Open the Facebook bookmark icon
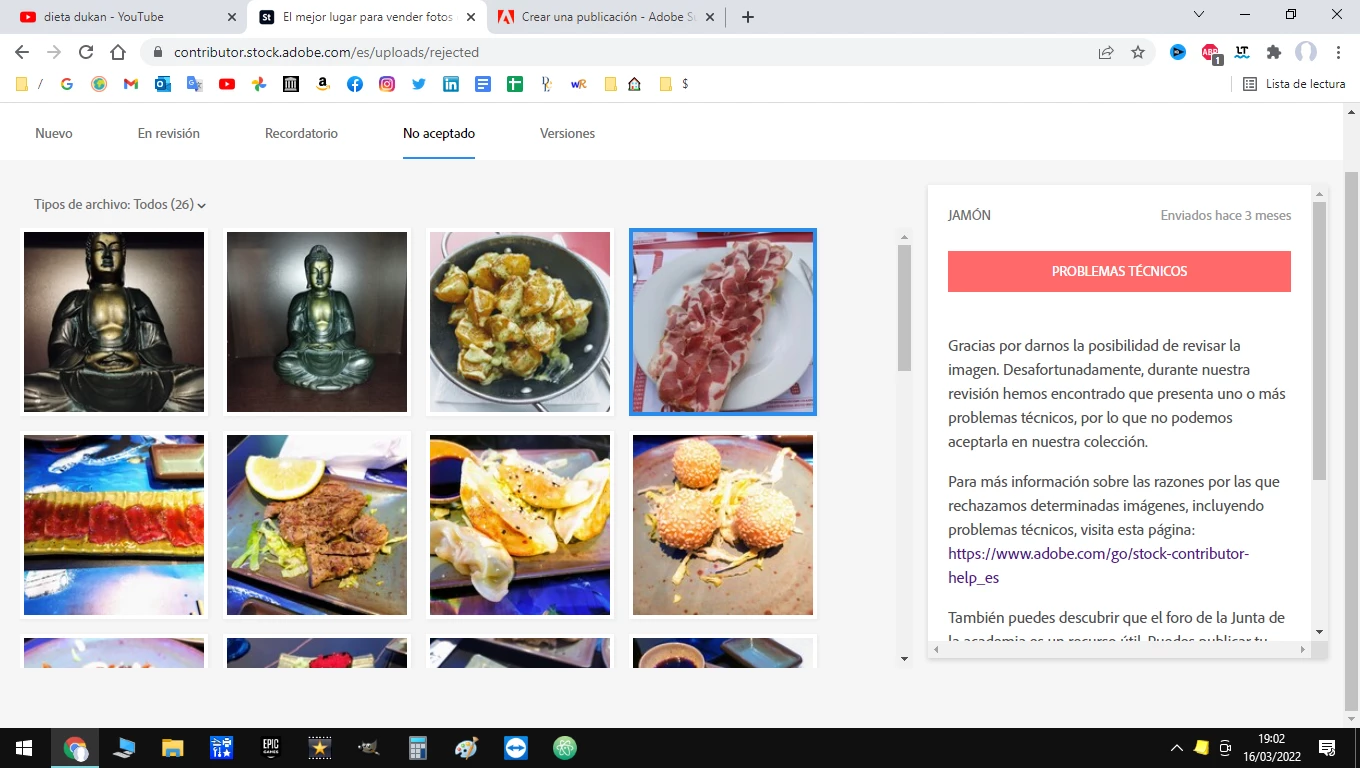This screenshot has height=768, width=1360. (x=355, y=84)
